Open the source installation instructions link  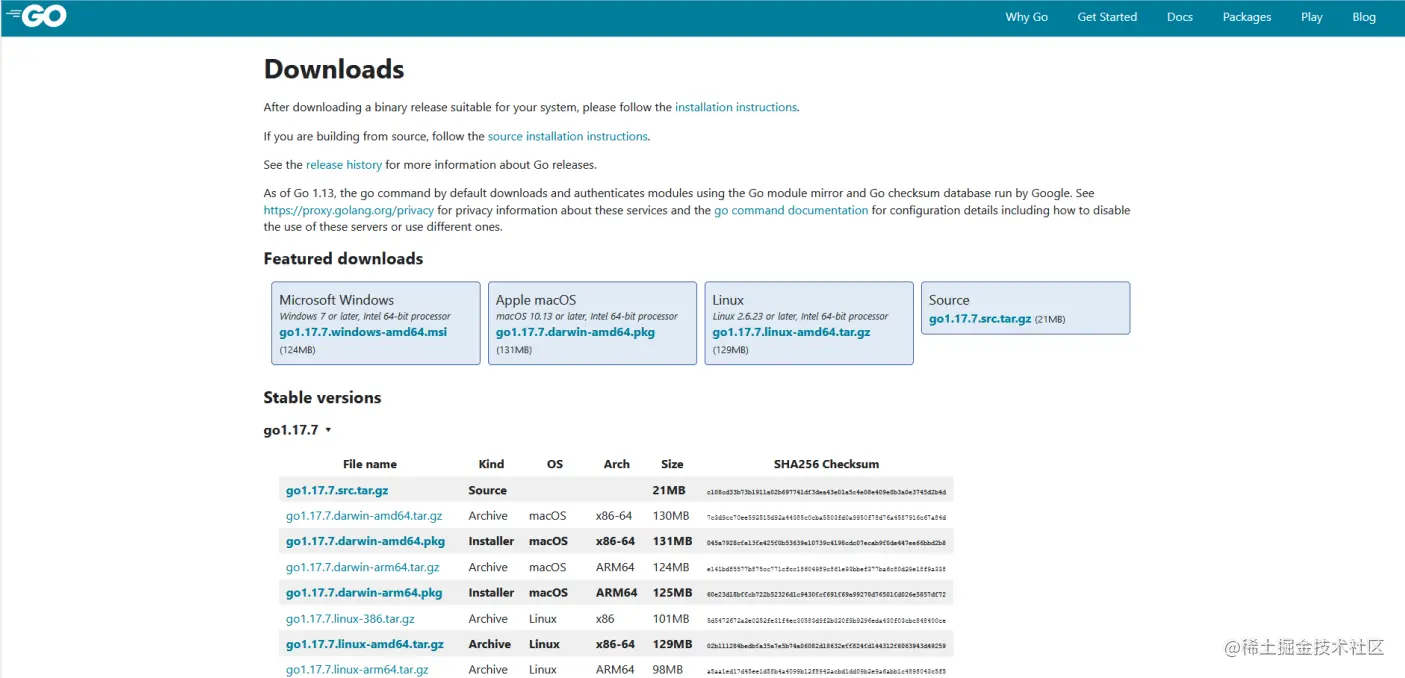(568, 136)
